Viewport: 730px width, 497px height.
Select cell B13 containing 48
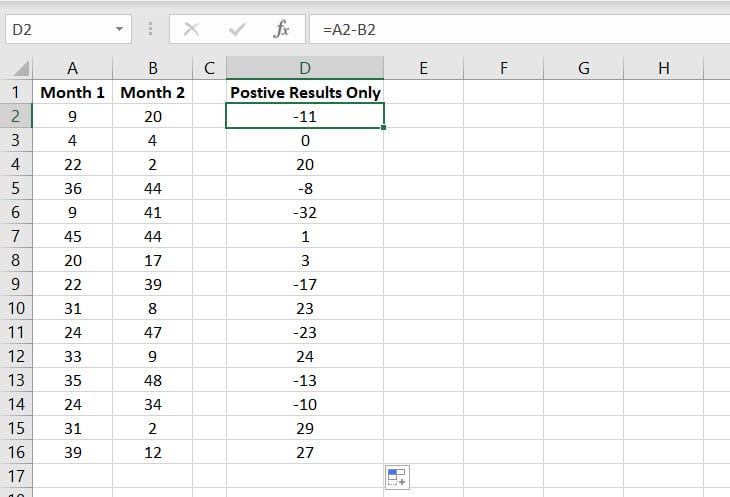[x=153, y=380]
